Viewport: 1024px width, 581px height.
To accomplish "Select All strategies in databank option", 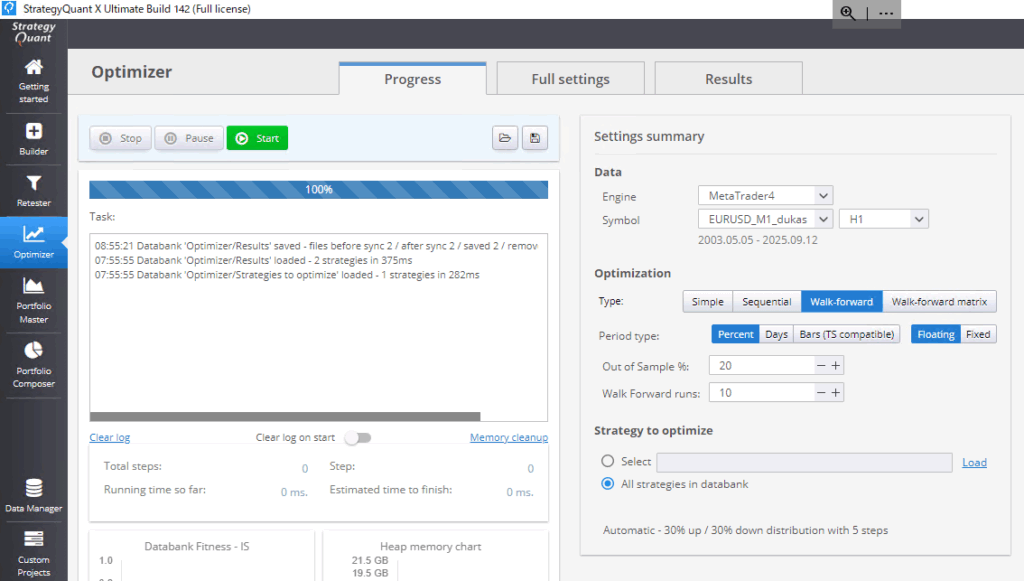I will click(608, 484).
